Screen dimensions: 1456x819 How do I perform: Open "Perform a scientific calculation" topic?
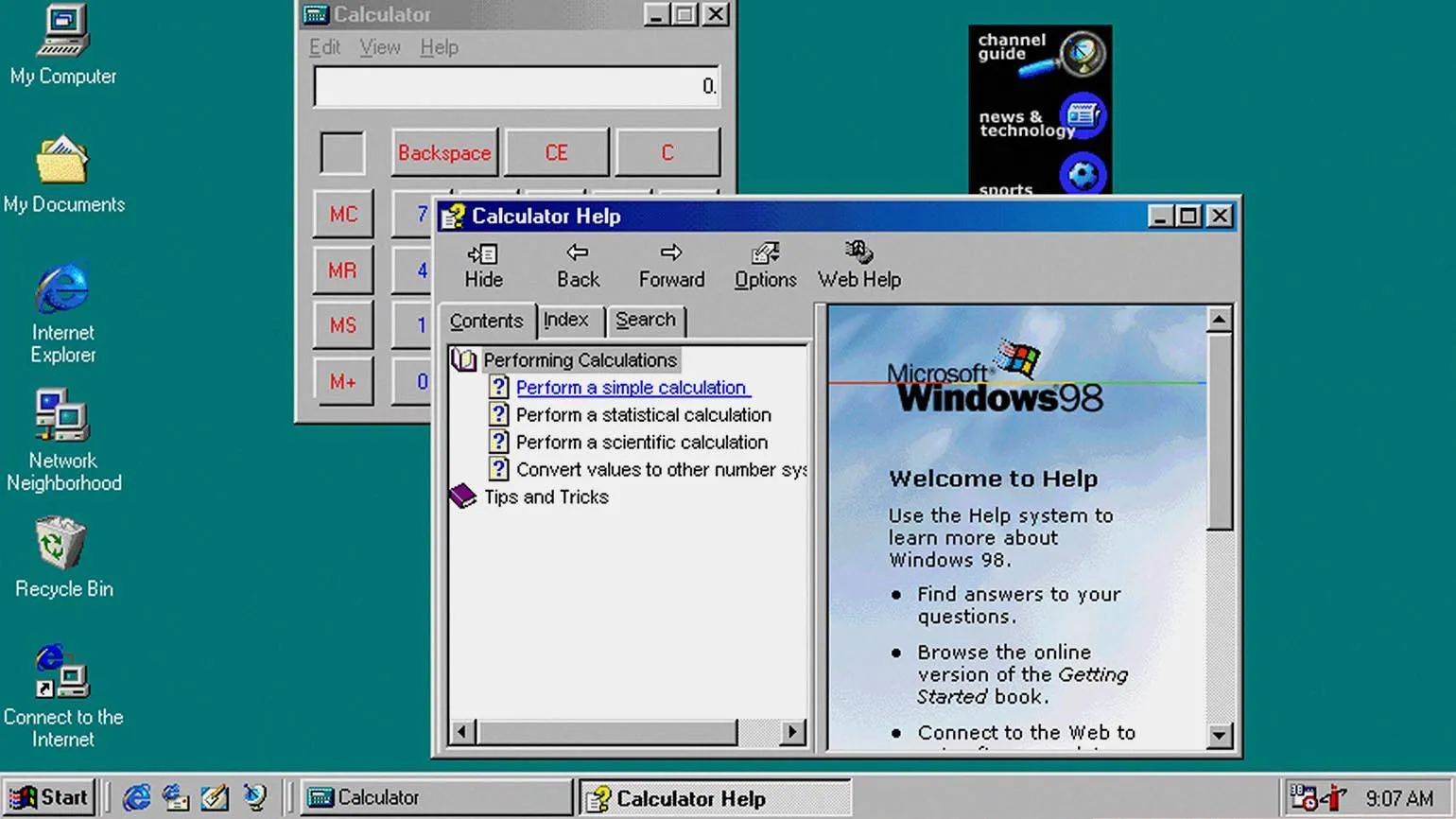[641, 443]
